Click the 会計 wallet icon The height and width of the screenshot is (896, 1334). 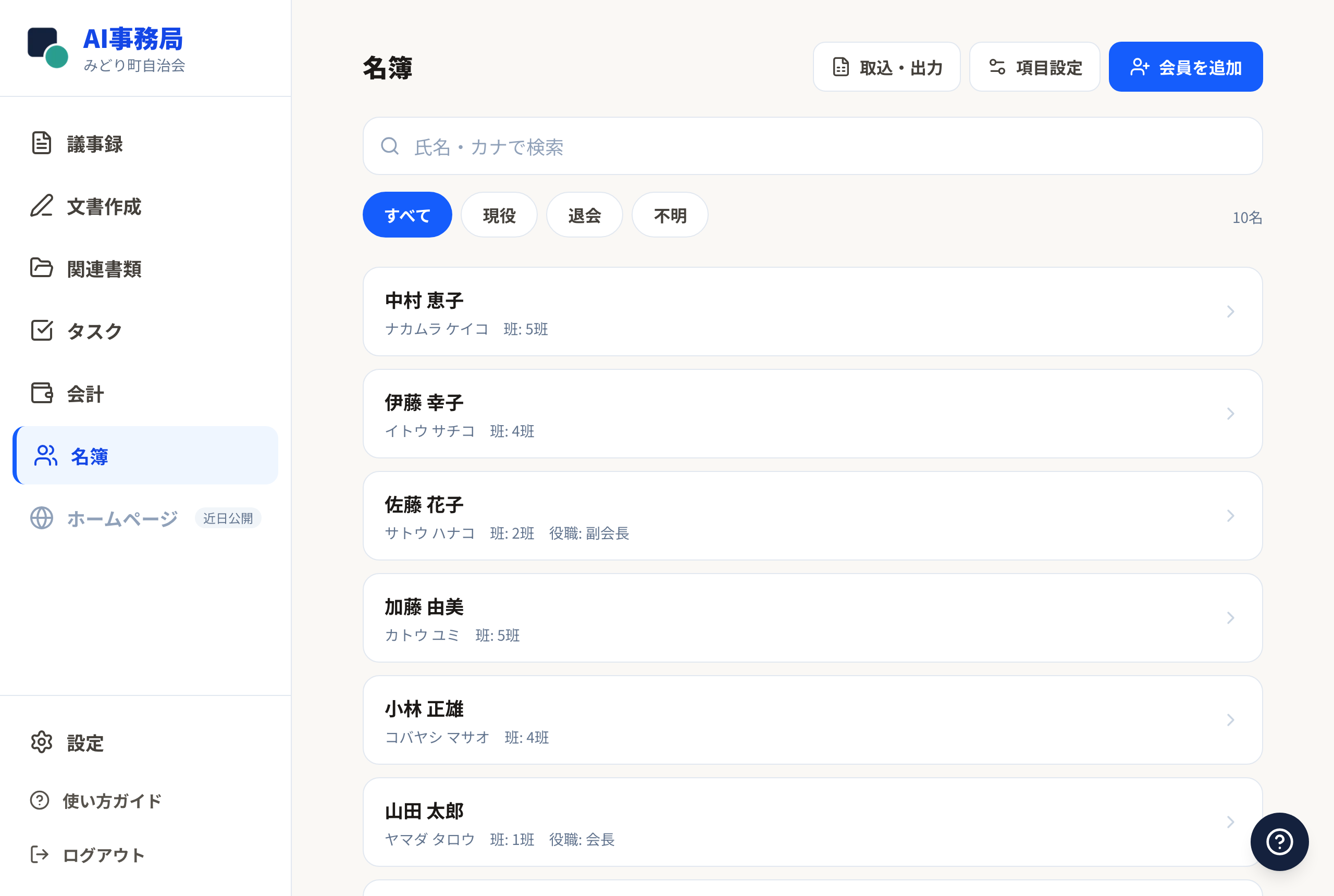point(41,393)
